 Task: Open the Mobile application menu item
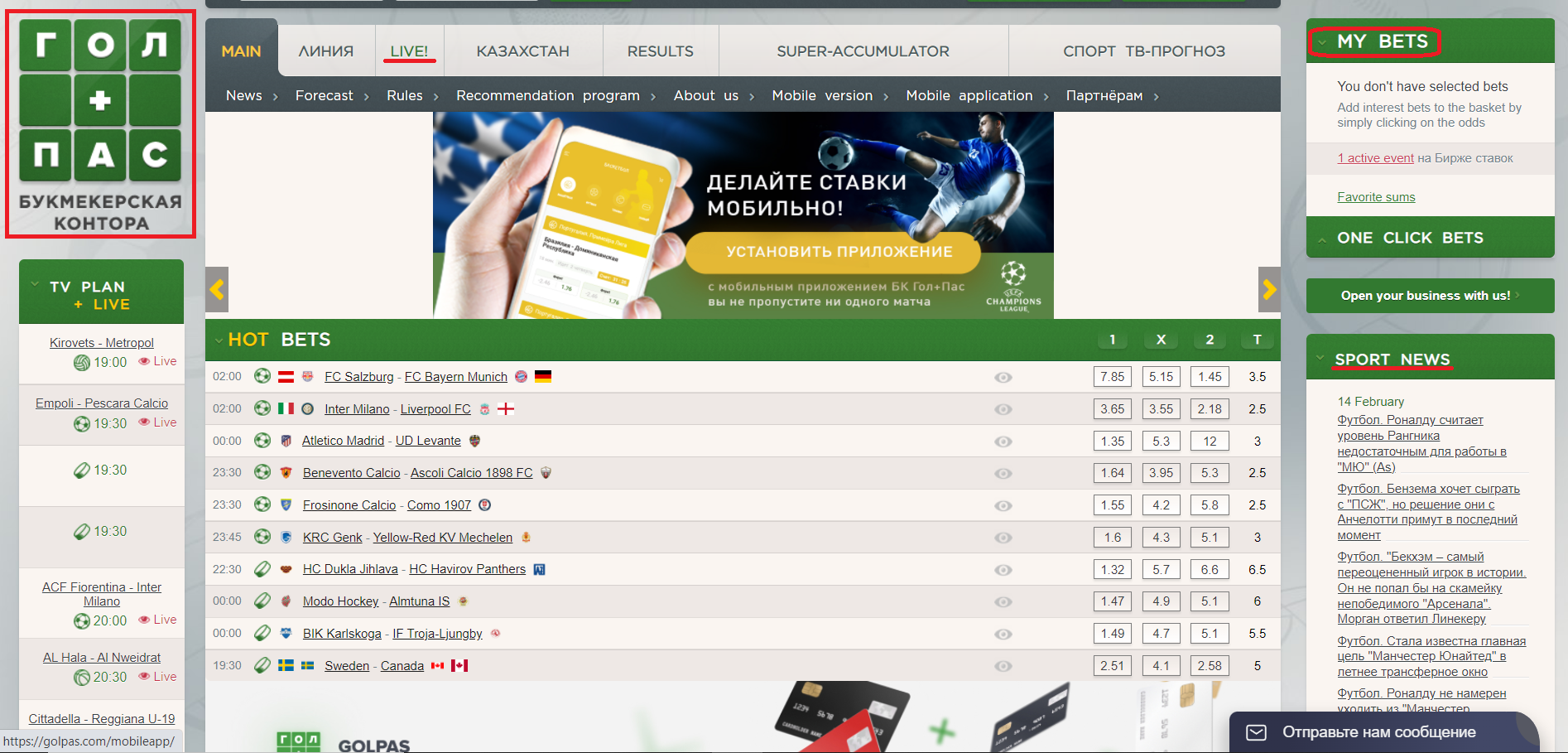[x=969, y=96]
